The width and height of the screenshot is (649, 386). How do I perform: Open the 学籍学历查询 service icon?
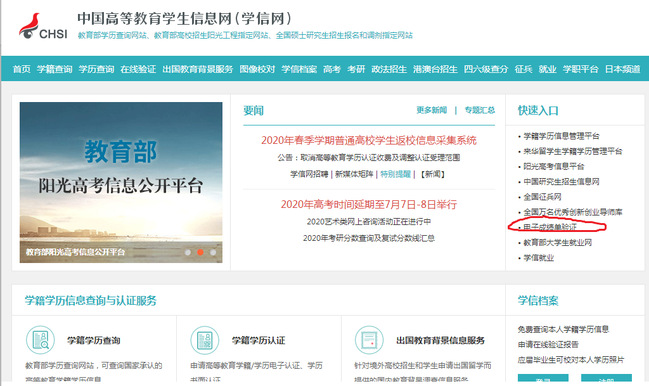[x=40, y=340]
